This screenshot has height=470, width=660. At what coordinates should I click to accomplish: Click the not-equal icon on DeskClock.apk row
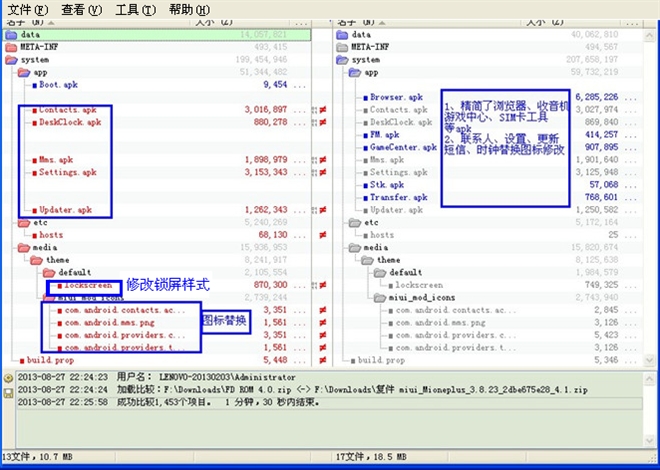322,122
